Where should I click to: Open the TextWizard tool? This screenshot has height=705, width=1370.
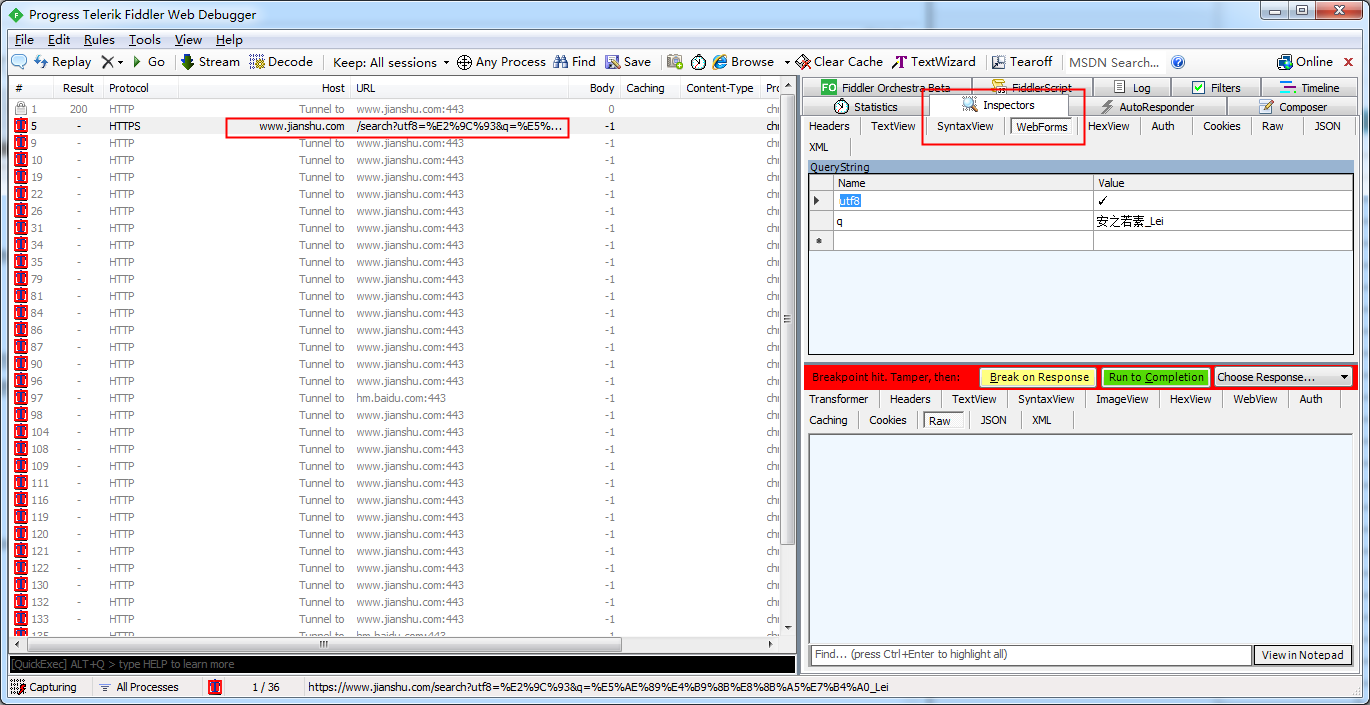pos(934,62)
